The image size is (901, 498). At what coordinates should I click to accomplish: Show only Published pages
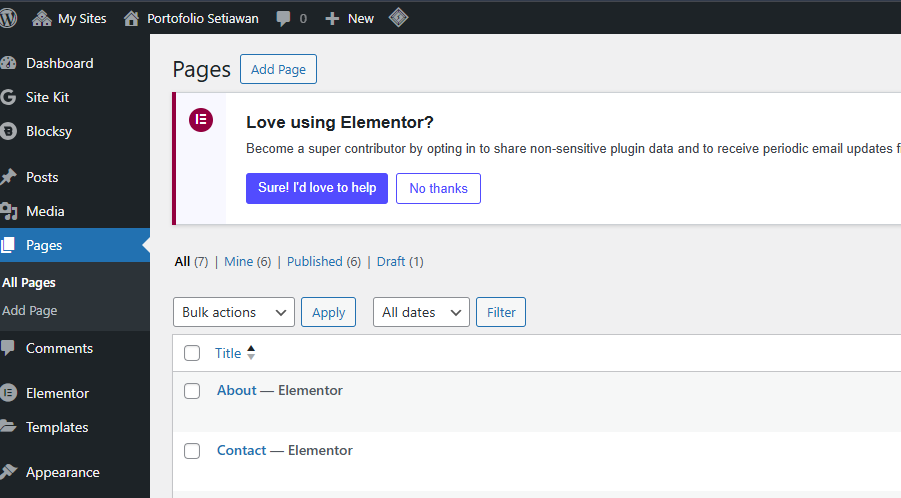click(314, 261)
